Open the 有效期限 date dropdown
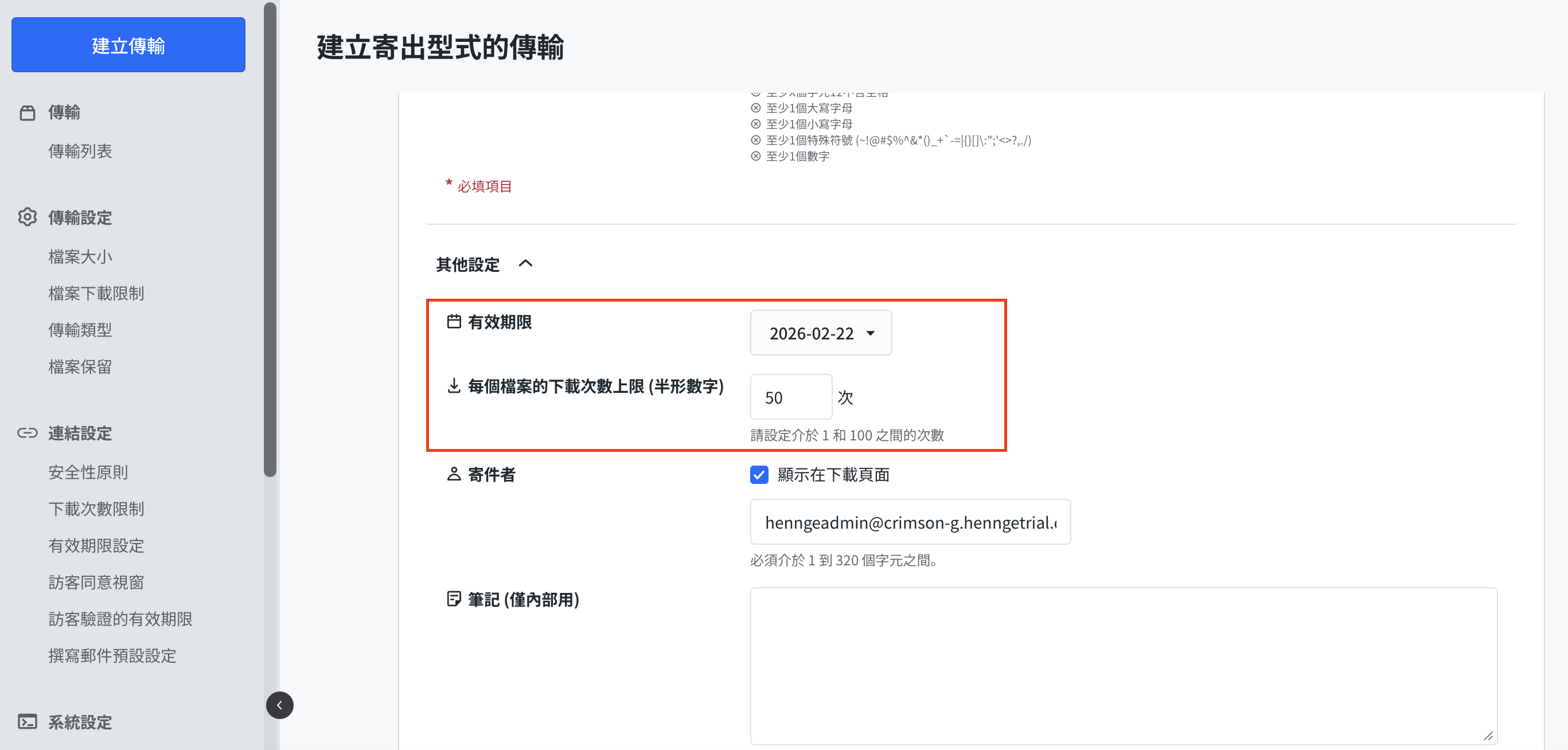The width and height of the screenshot is (1568, 750). (821, 333)
